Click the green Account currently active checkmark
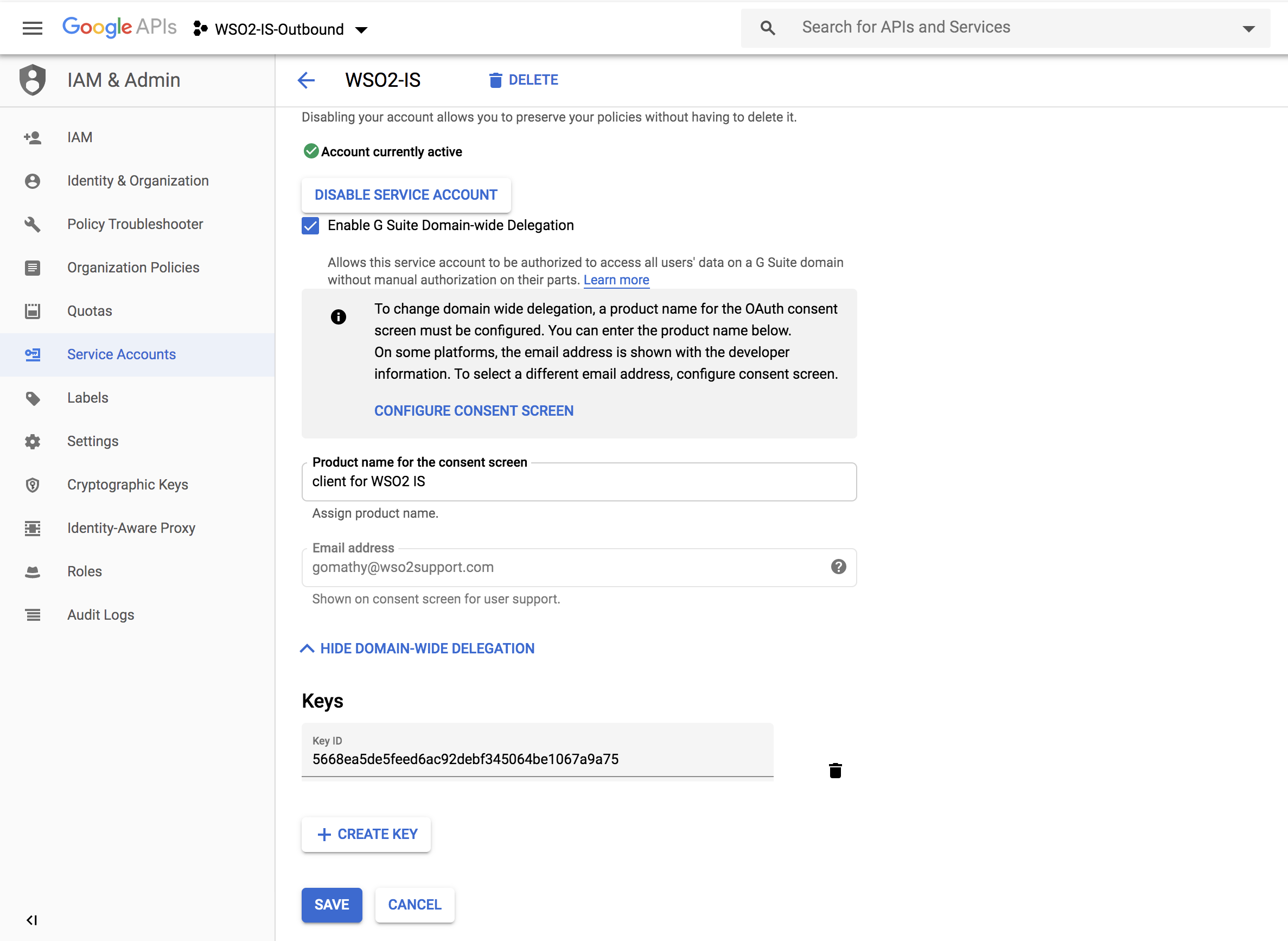The image size is (1288, 941). pos(311,151)
